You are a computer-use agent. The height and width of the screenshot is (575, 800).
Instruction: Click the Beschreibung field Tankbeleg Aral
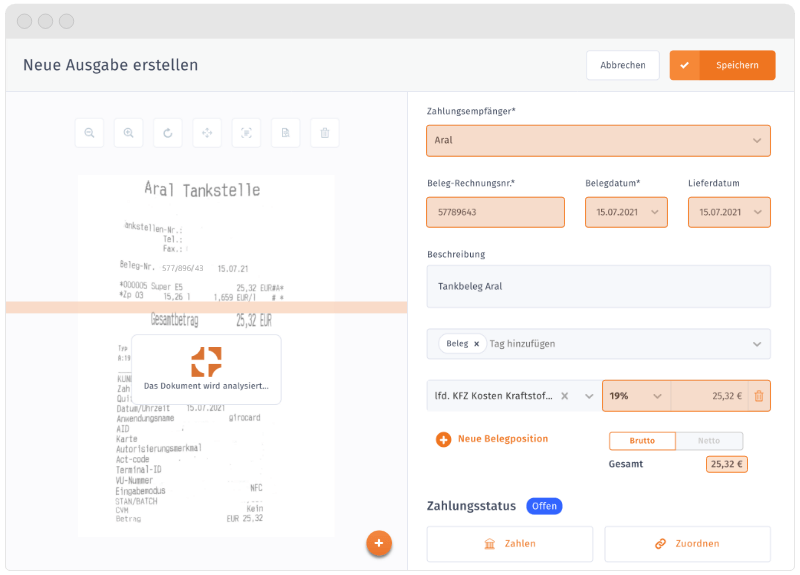tap(598, 286)
